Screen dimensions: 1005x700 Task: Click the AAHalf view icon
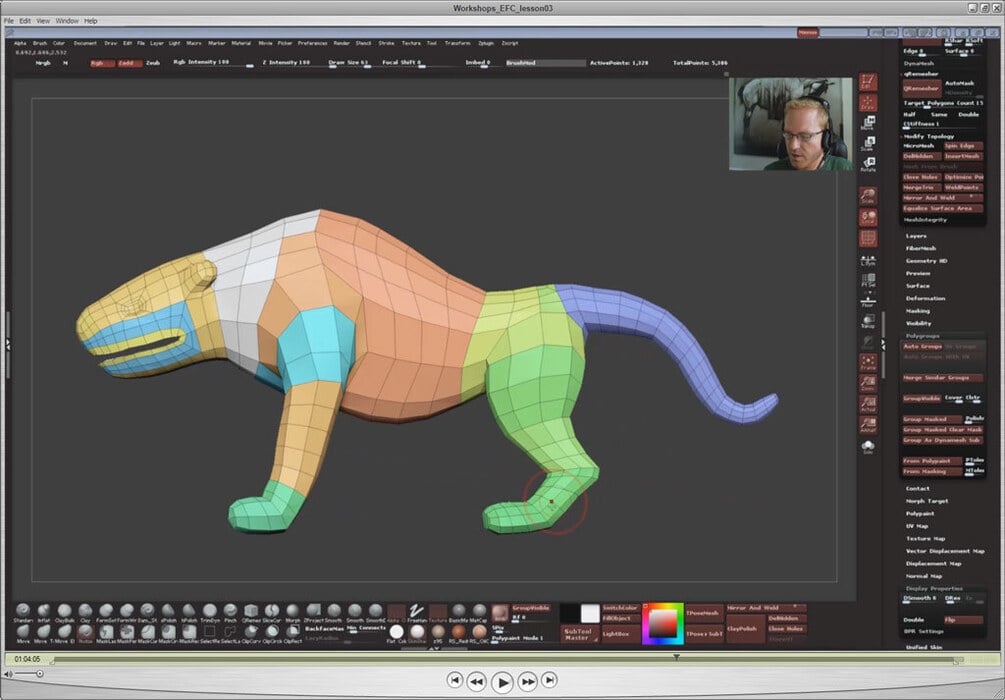tap(868, 424)
